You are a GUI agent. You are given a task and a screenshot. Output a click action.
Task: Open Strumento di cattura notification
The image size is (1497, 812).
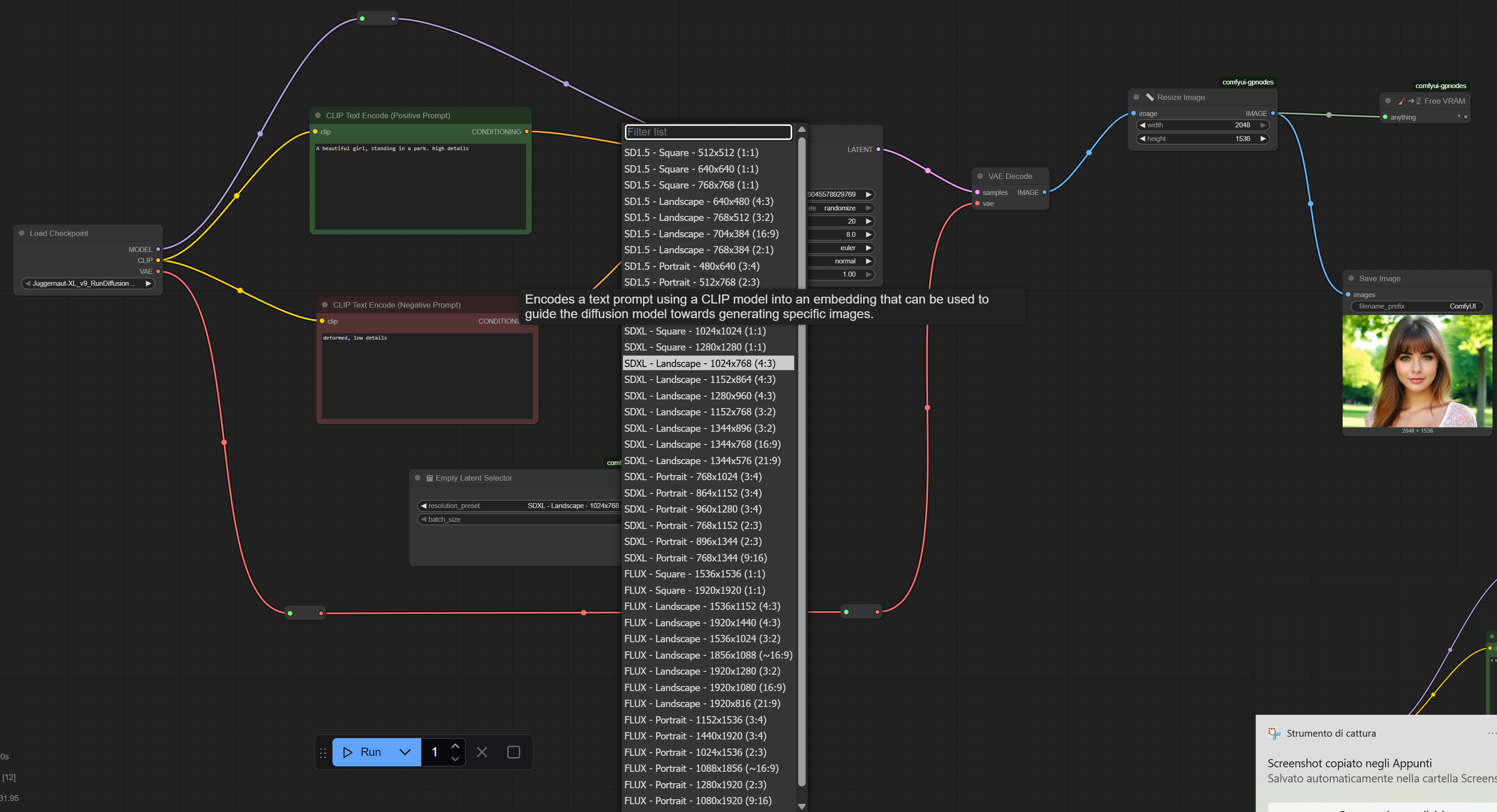tap(1376, 764)
